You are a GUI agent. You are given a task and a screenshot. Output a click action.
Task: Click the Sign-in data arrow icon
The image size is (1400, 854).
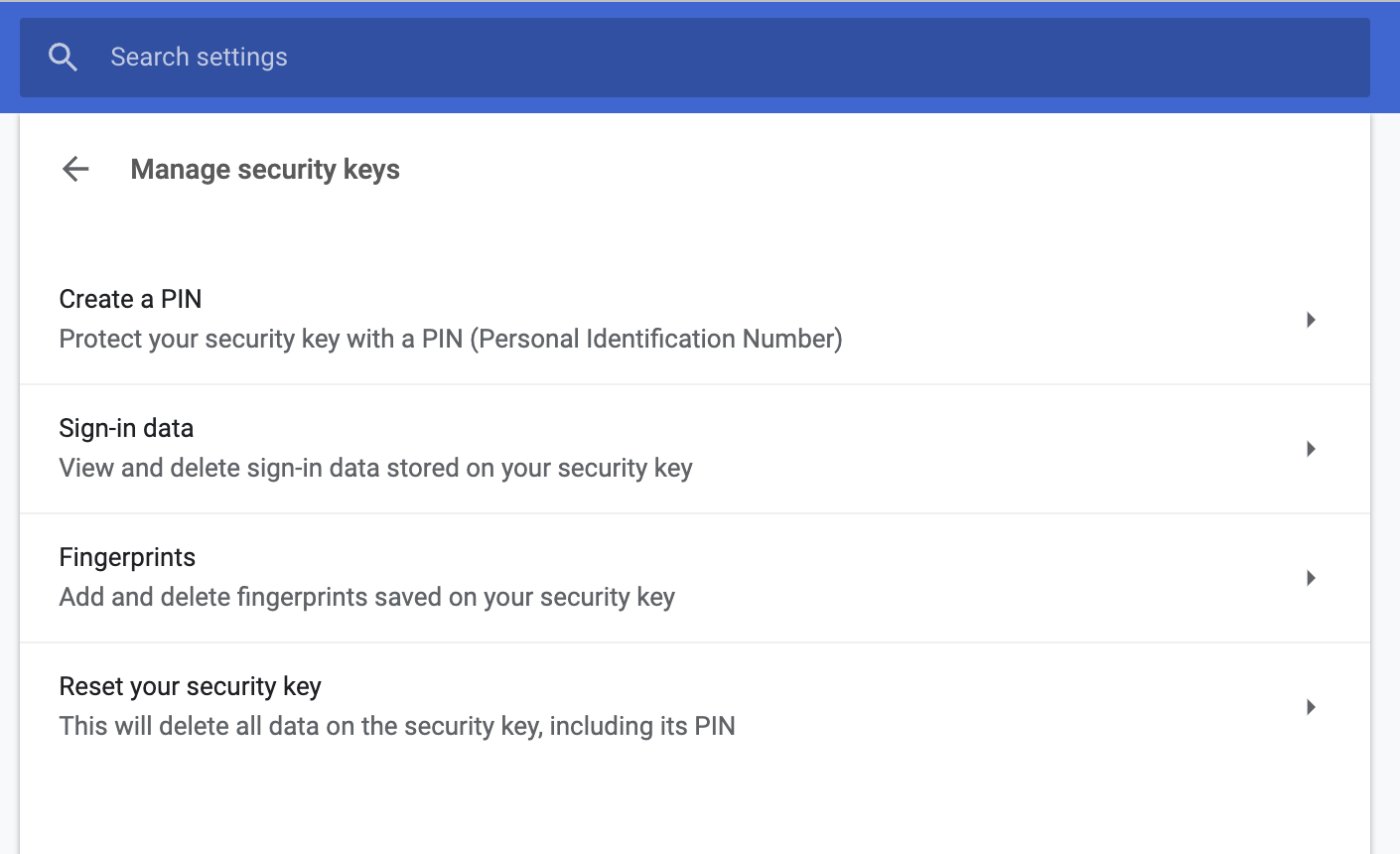coord(1311,449)
